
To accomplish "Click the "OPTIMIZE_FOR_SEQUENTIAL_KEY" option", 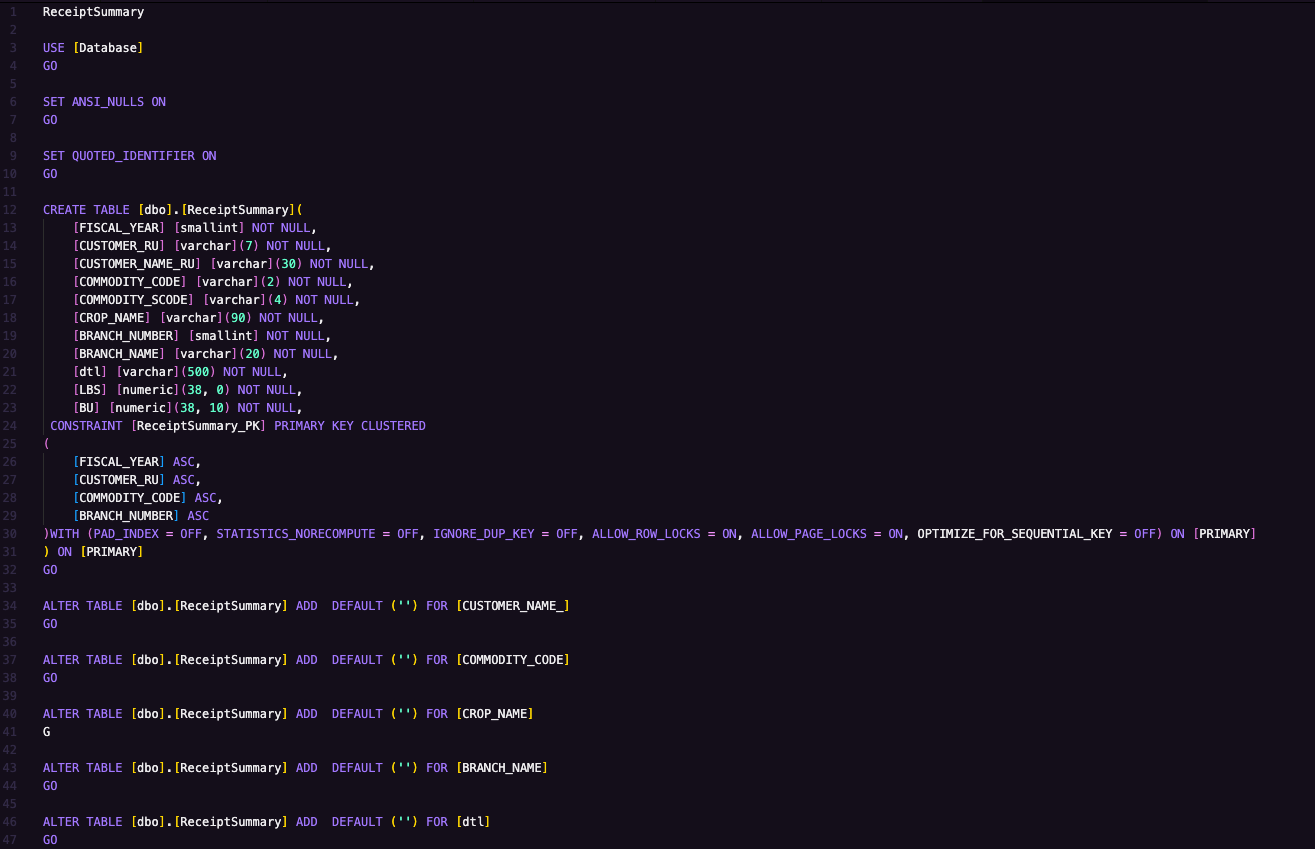I will [1015, 534].
